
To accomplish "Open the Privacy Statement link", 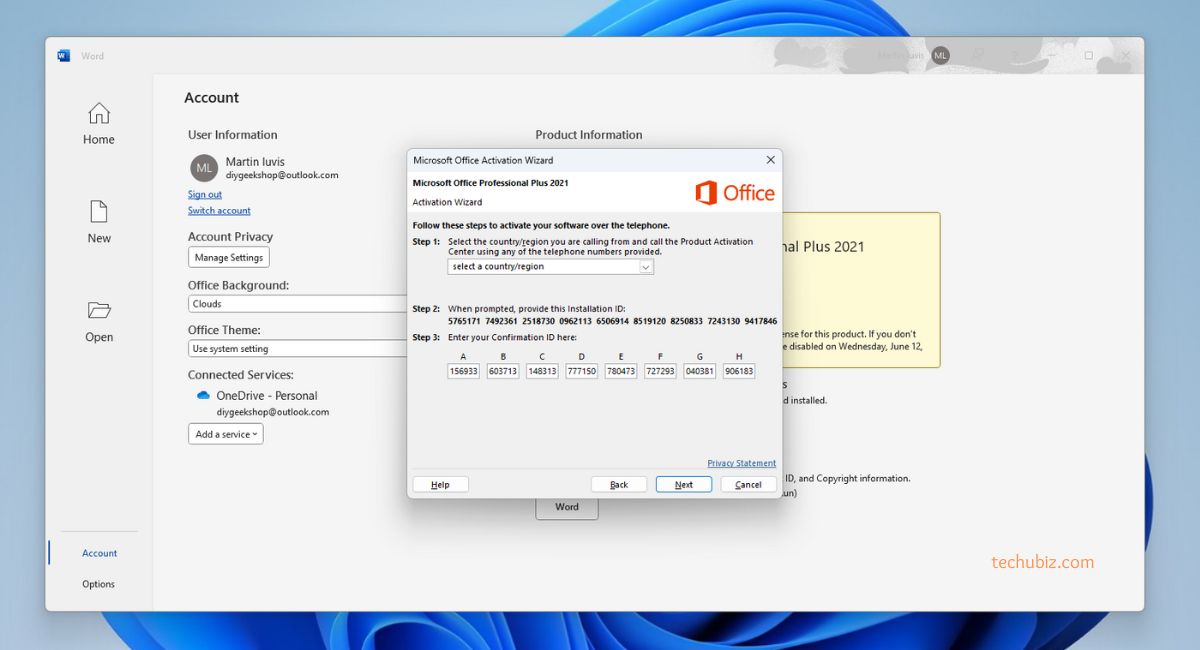I will coord(741,463).
